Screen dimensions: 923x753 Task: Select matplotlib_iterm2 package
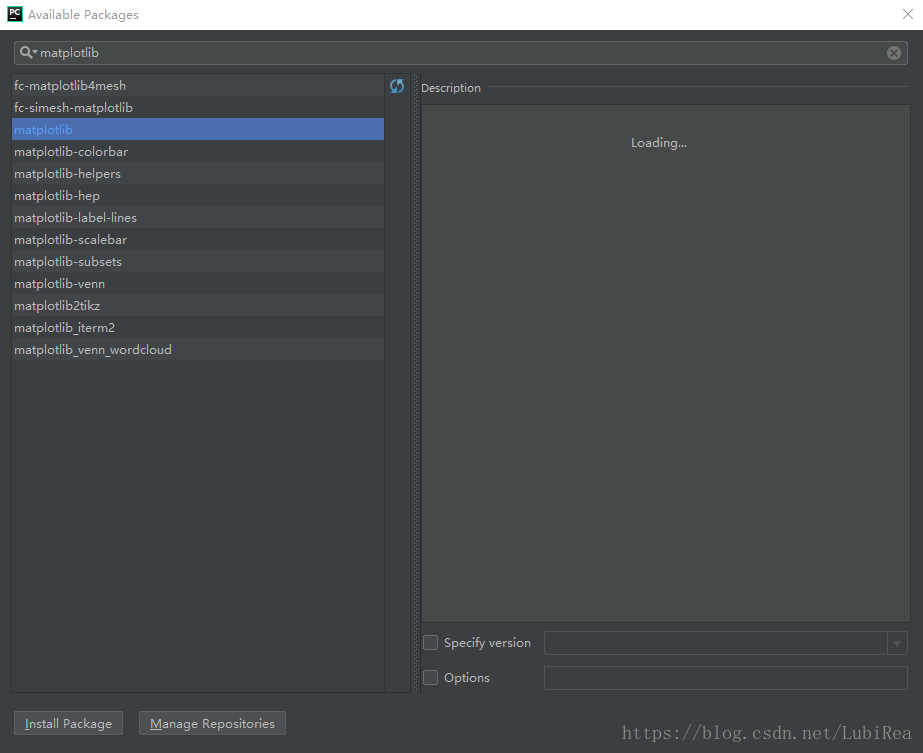tap(198, 327)
